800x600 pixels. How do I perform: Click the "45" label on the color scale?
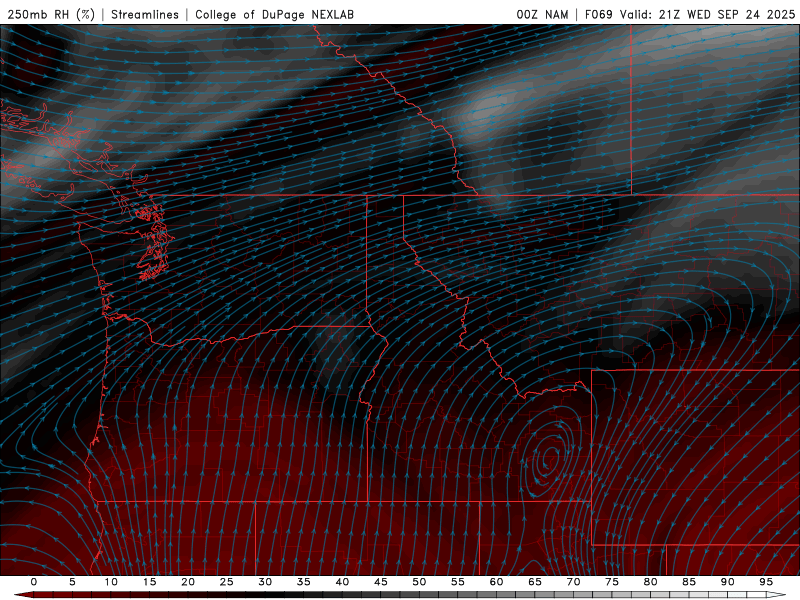point(381,582)
